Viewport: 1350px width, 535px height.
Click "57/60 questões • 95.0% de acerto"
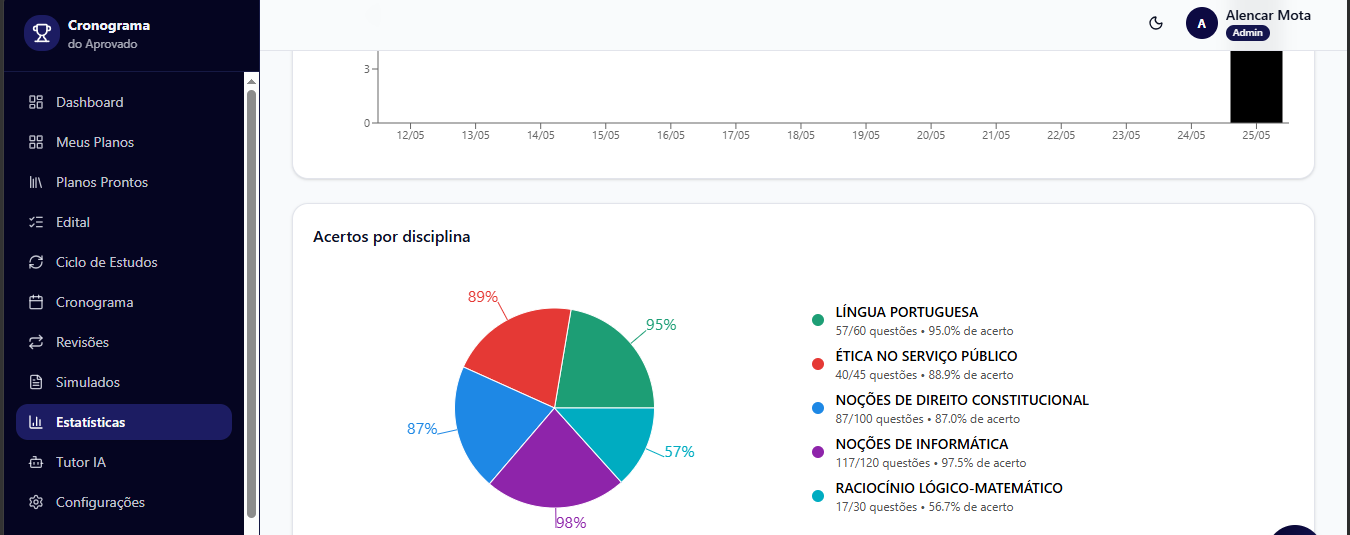point(925,331)
